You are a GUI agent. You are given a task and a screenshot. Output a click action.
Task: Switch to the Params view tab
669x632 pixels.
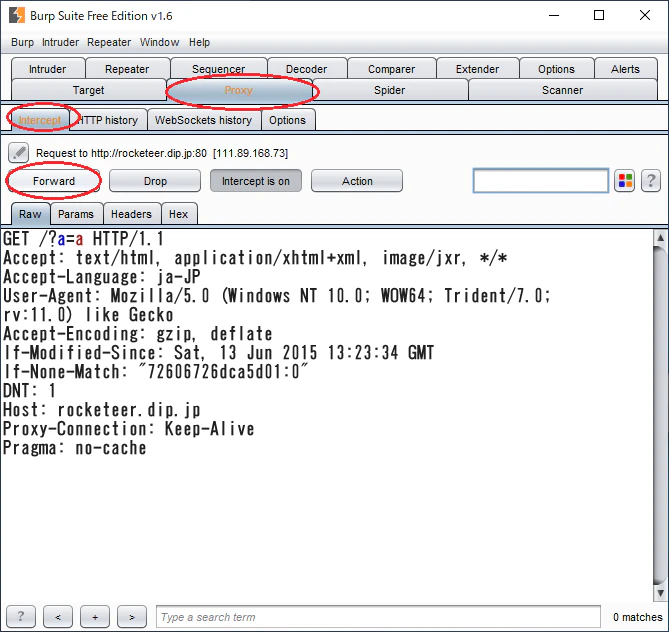[76, 214]
